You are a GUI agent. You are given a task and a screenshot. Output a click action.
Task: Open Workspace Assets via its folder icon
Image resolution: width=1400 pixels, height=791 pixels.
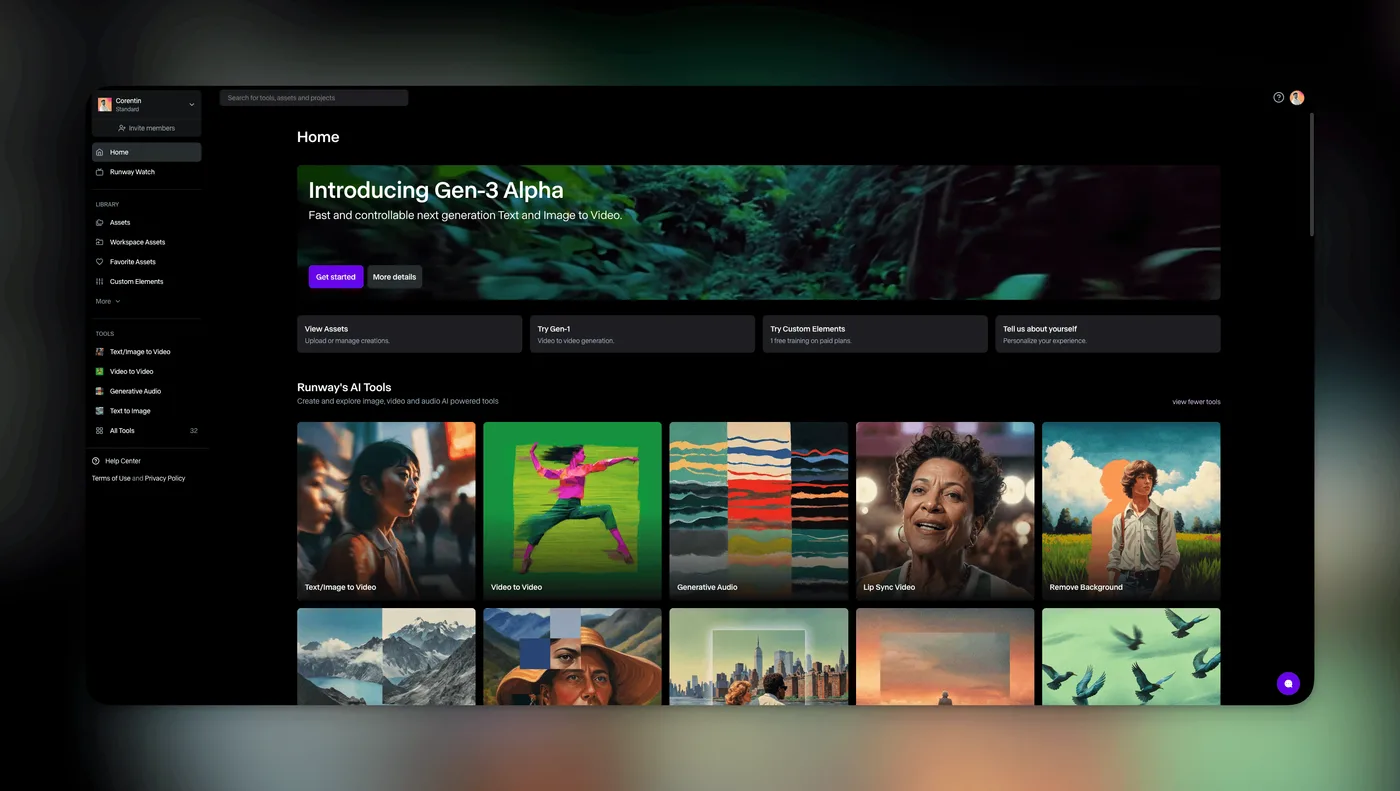point(99,242)
